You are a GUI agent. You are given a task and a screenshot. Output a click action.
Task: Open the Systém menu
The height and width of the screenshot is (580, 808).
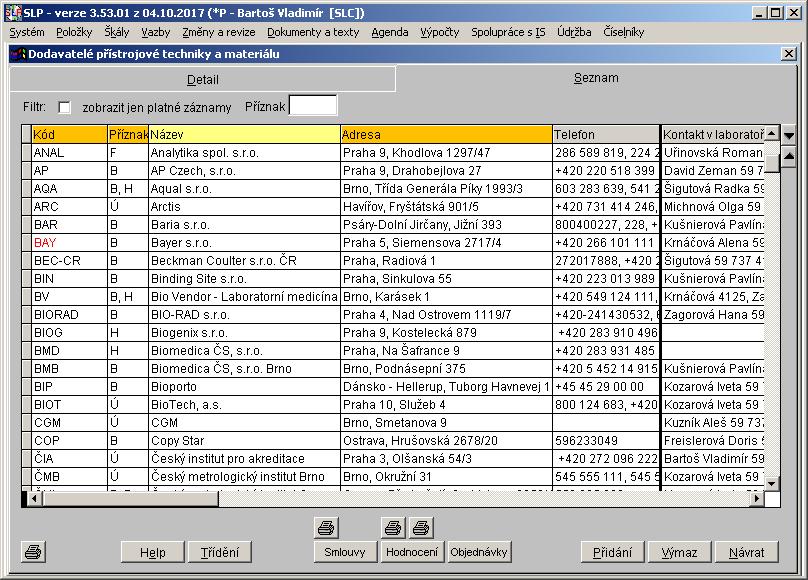pos(27,32)
